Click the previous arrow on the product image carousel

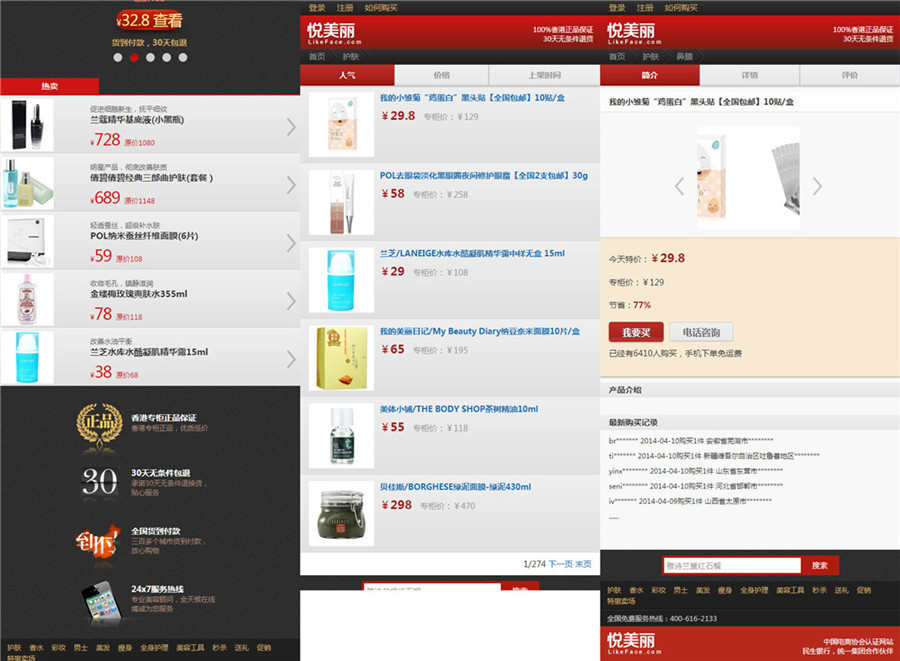[681, 186]
